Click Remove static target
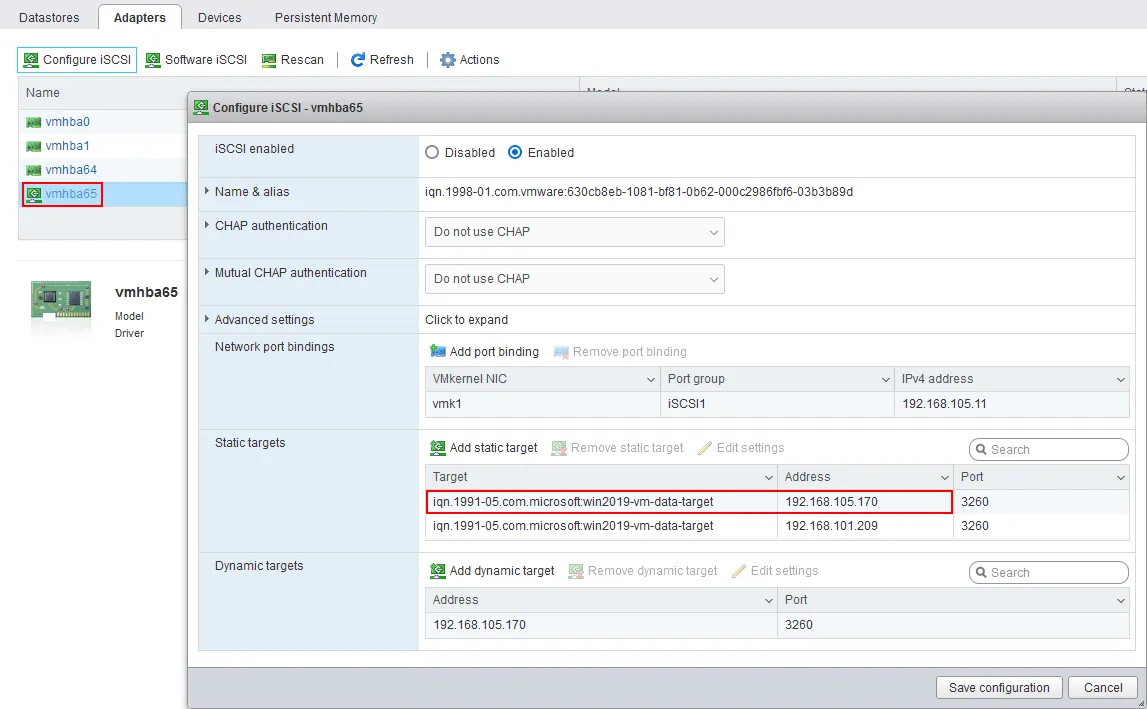 point(617,447)
